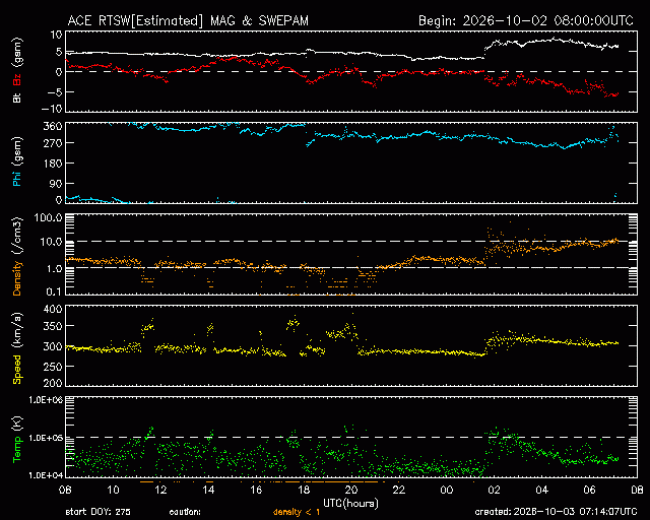This screenshot has width=650, height=520.
Task: Click the '12' hour label on time axis
Action: [x=161, y=490]
